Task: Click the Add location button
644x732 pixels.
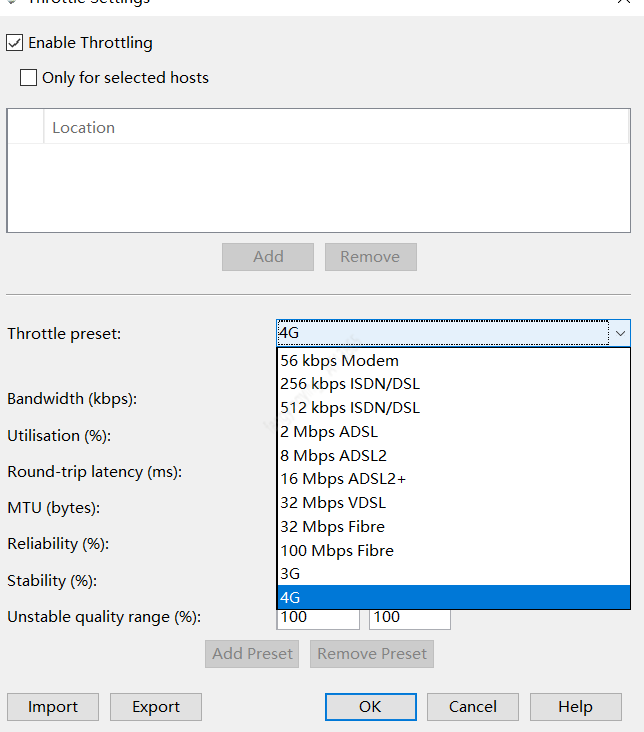Action: click(268, 257)
